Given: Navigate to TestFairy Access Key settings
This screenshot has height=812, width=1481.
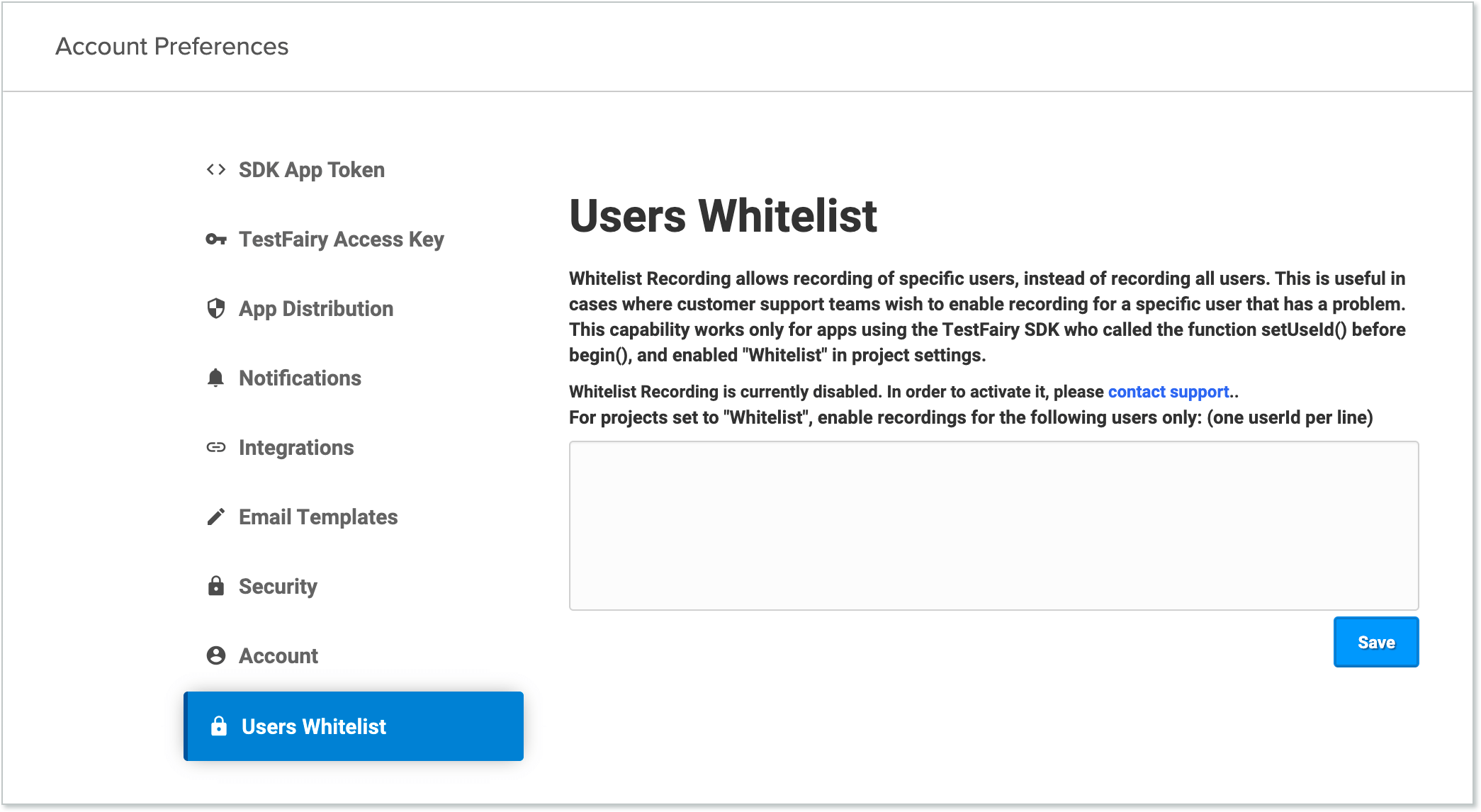Looking at the screenshot, I should click(x=342, y=239).
